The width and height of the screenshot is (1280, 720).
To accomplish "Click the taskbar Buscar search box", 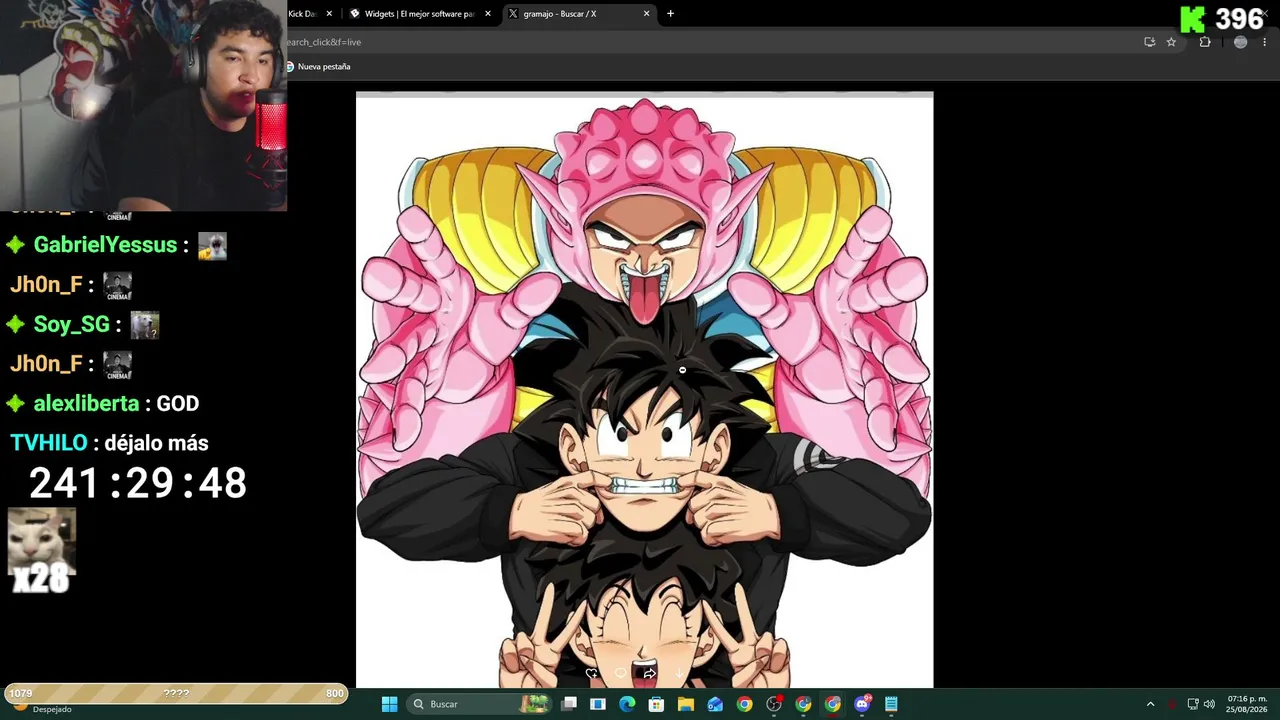I will (x=478, y=704).
